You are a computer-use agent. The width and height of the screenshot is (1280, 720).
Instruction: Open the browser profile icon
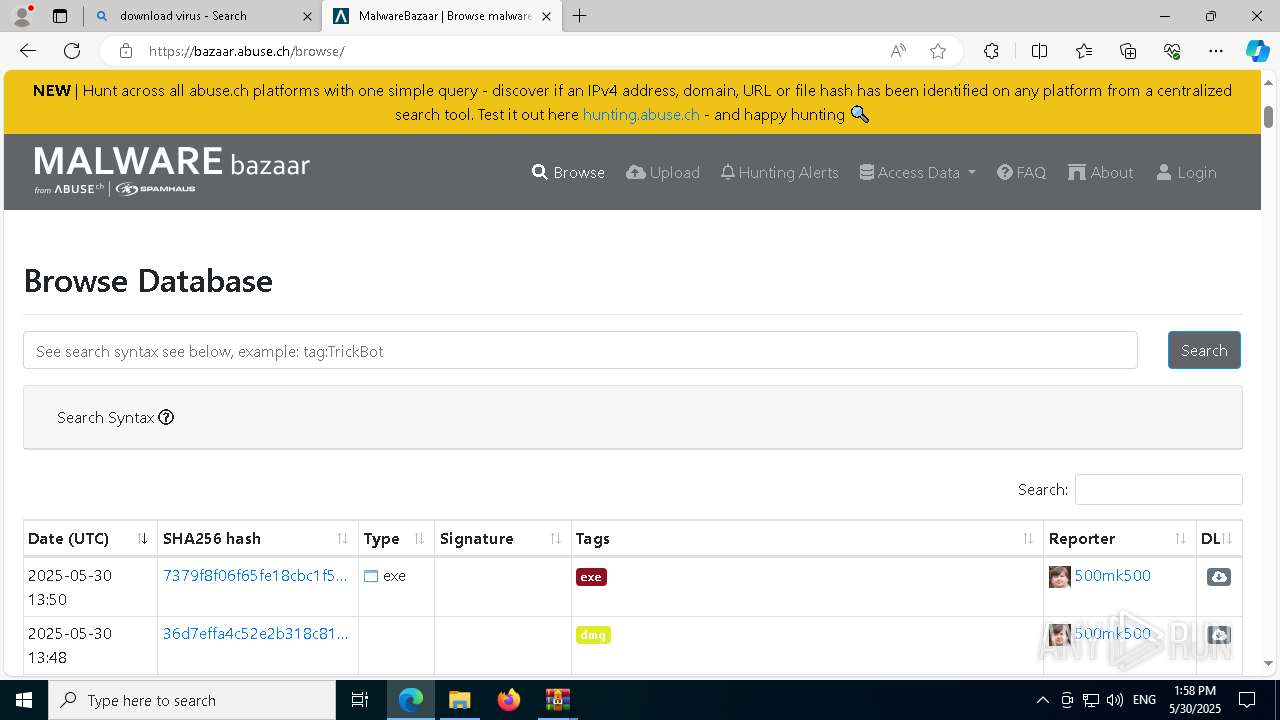point(22,16)
